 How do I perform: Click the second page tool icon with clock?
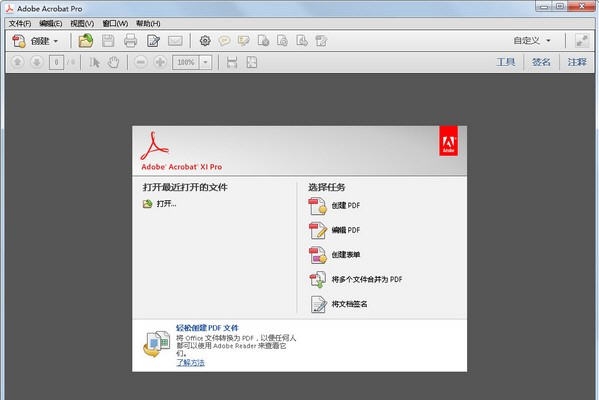(x=282, y=41)
